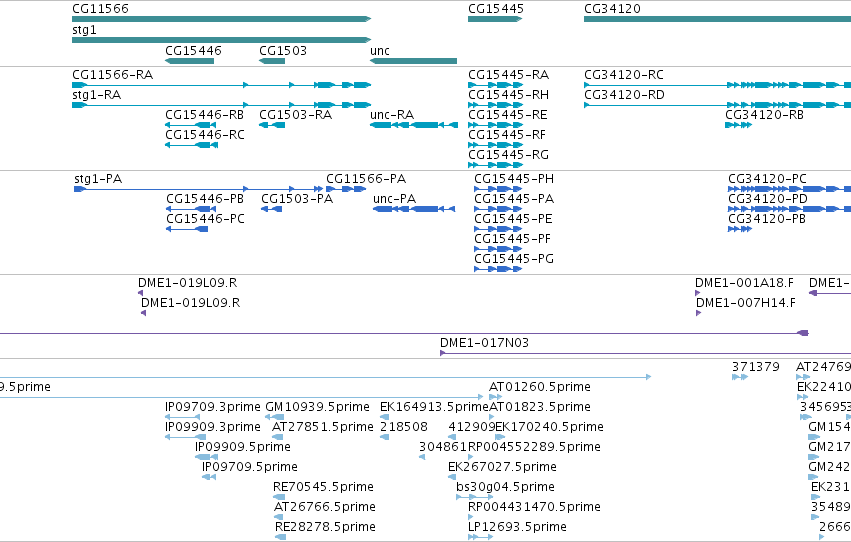Click transcript CG34120-RC
Image resolution: width=851 pixels, height=542 pixels.
717,85
